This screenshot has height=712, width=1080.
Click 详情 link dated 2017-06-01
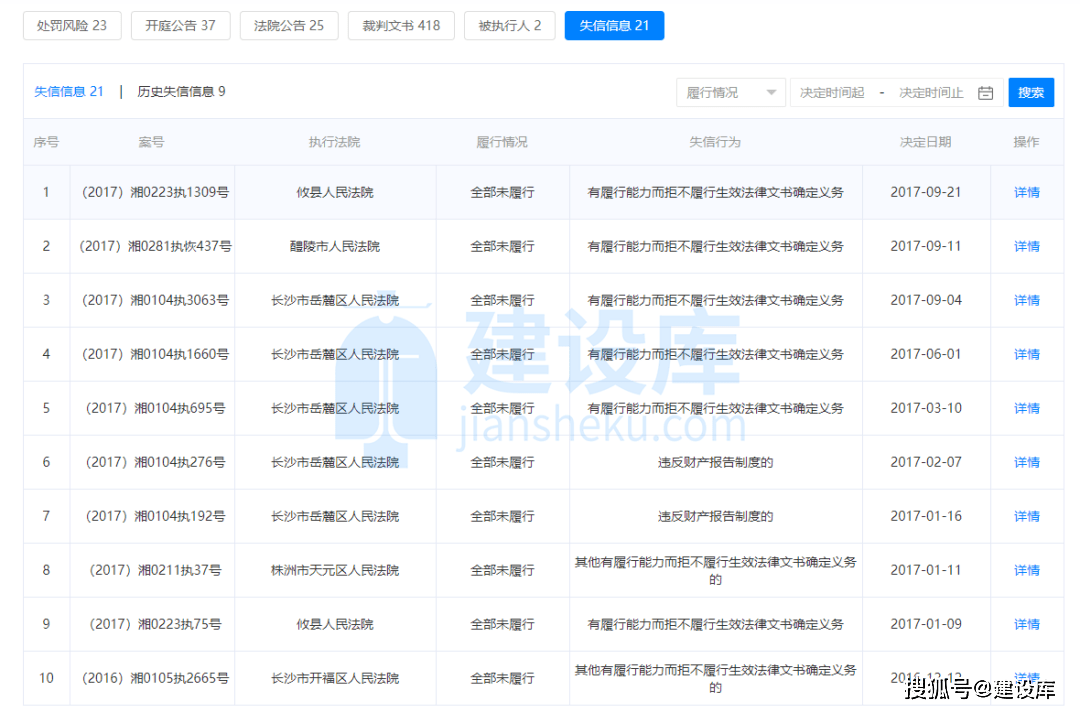pyautogui.click(x=1026, y=354)
